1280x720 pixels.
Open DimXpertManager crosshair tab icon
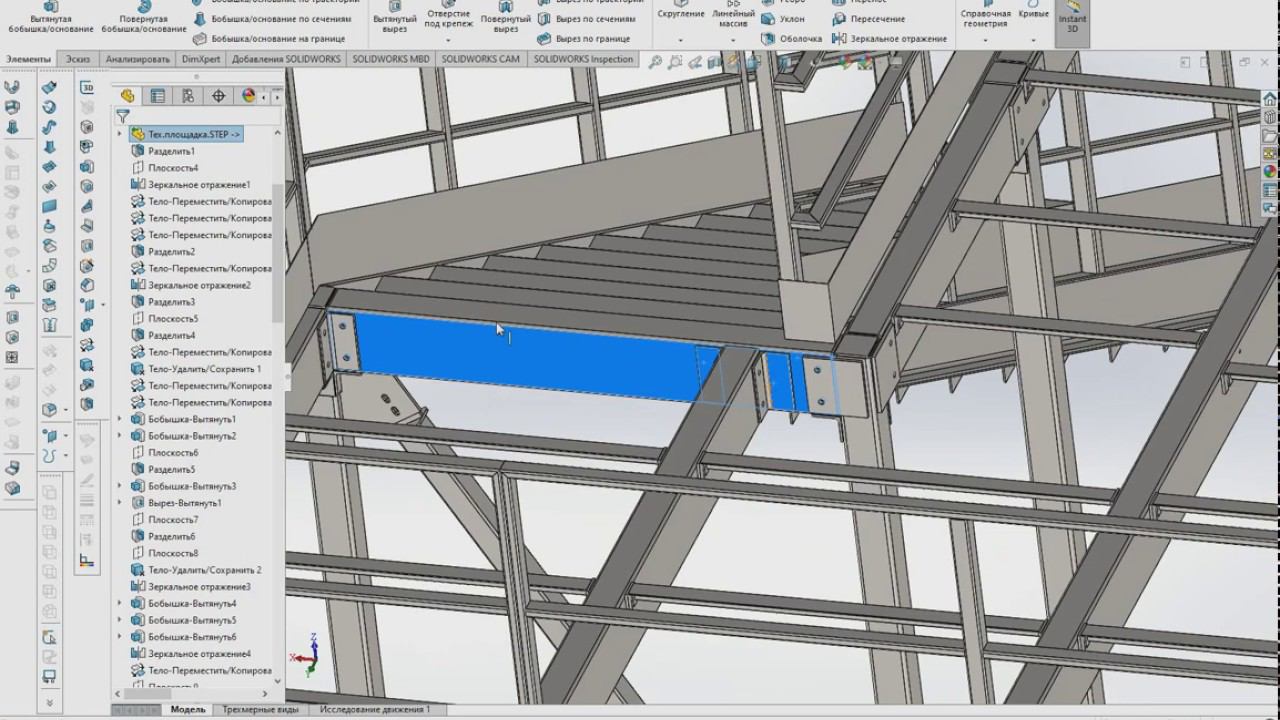(x=218, y=96)
